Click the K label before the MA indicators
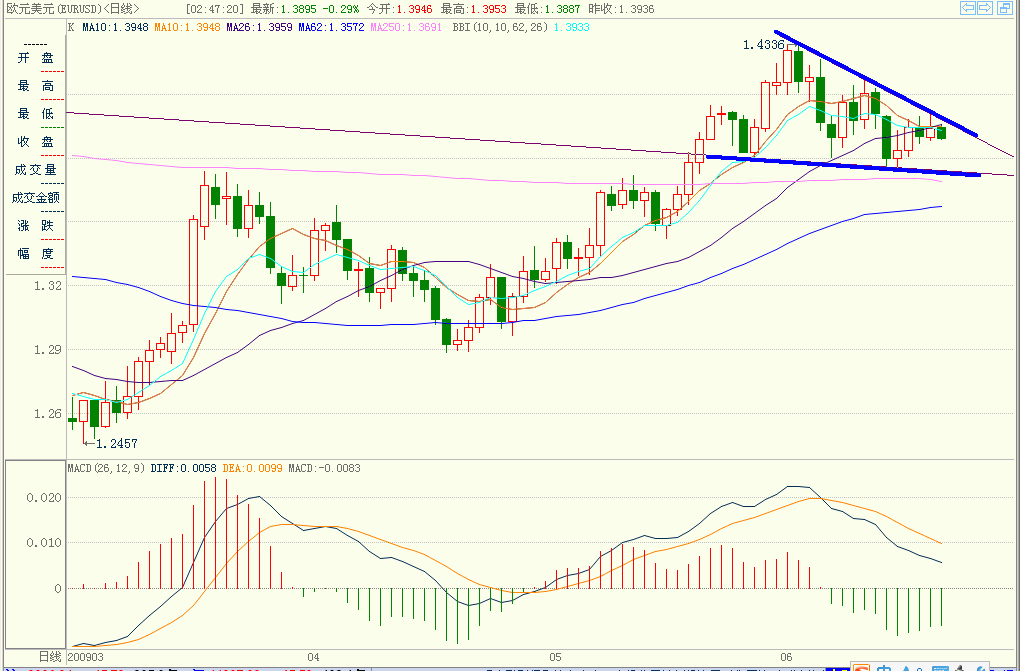 pos(72,27)
